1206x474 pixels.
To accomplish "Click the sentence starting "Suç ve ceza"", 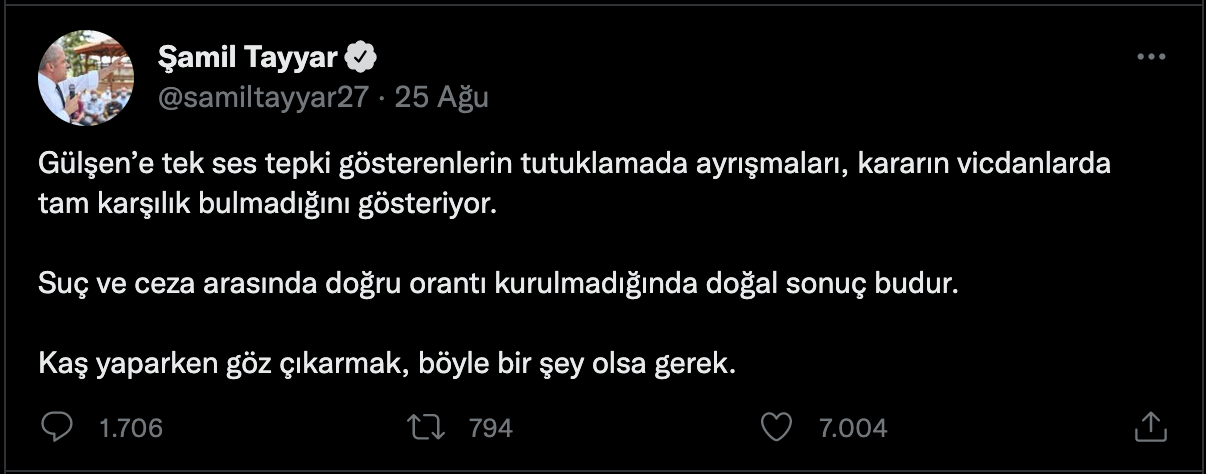I will 498,284.
